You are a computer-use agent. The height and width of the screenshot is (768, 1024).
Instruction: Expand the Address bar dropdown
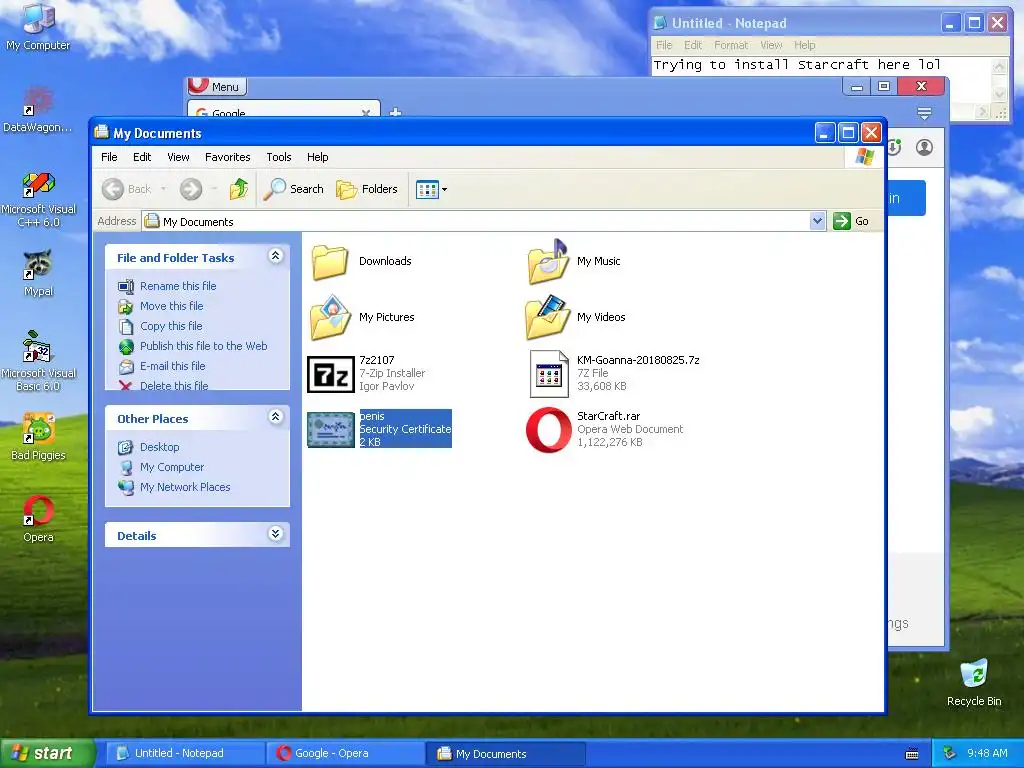click(818, 221)
